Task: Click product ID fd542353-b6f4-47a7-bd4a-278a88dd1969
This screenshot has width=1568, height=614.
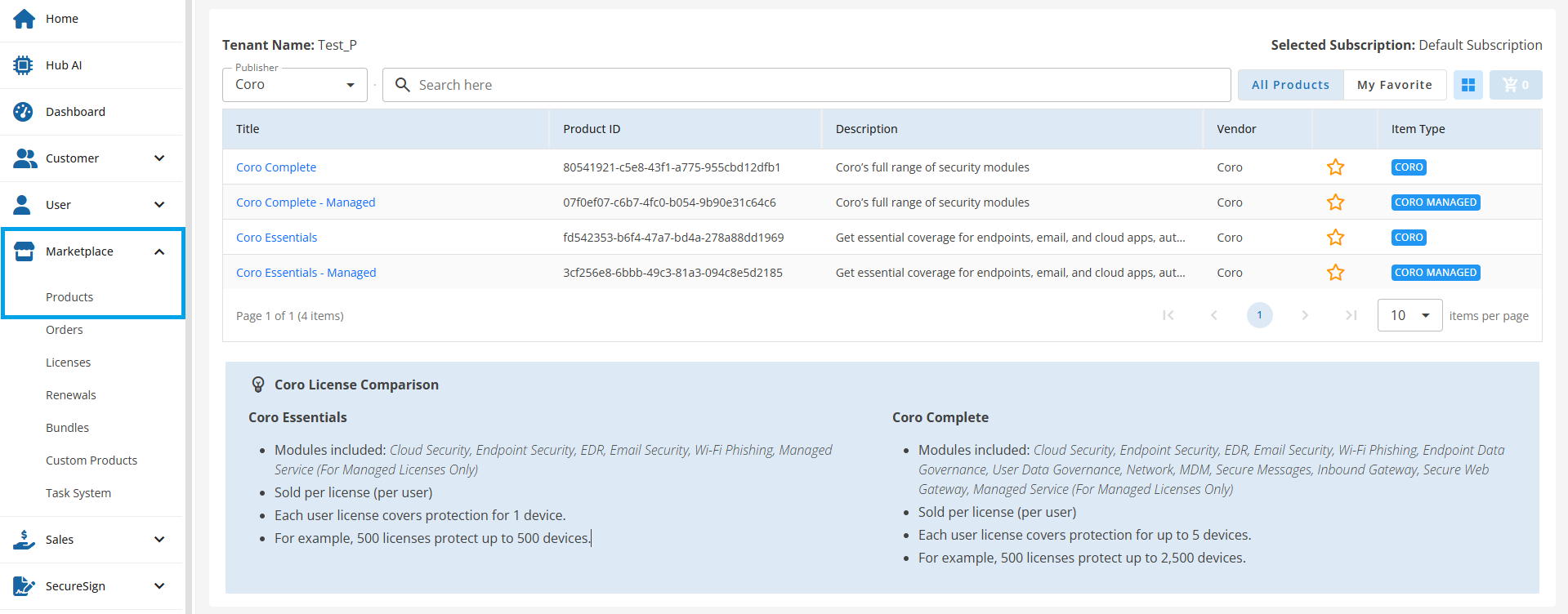Action: pyautogui.click(x=673, y=238)
